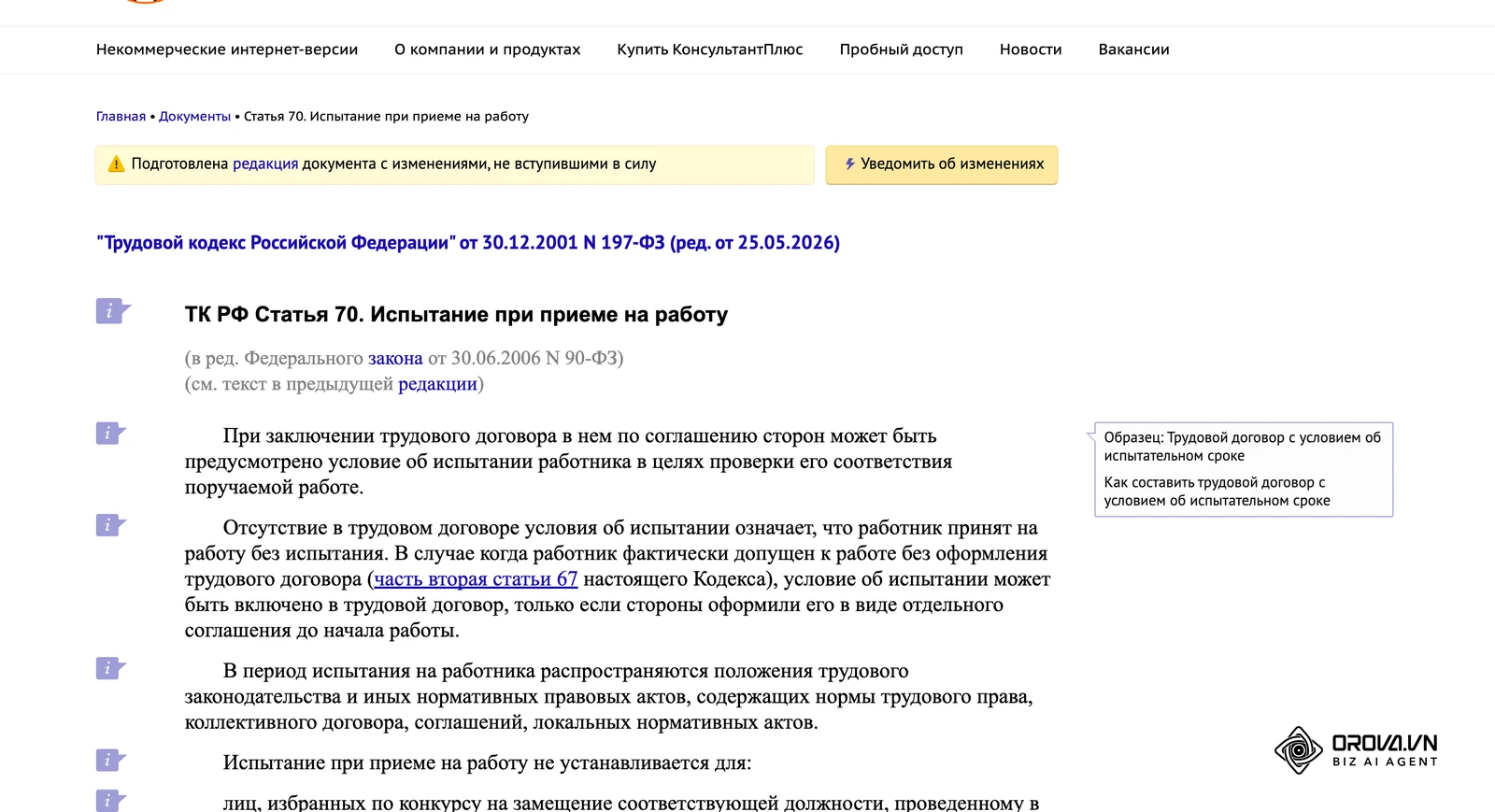Click the Главная breadcrumb link
This screenshot has width=1495, height=812.
[x=121, y=117]
